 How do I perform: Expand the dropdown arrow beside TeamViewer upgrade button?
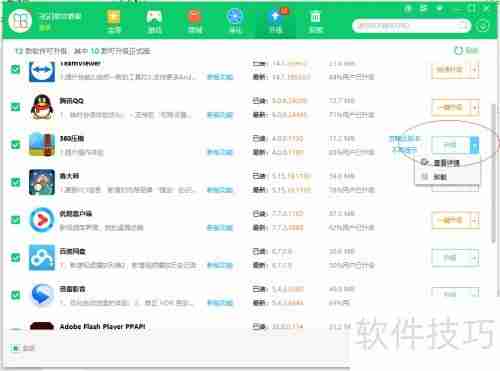tap(475, 70)
